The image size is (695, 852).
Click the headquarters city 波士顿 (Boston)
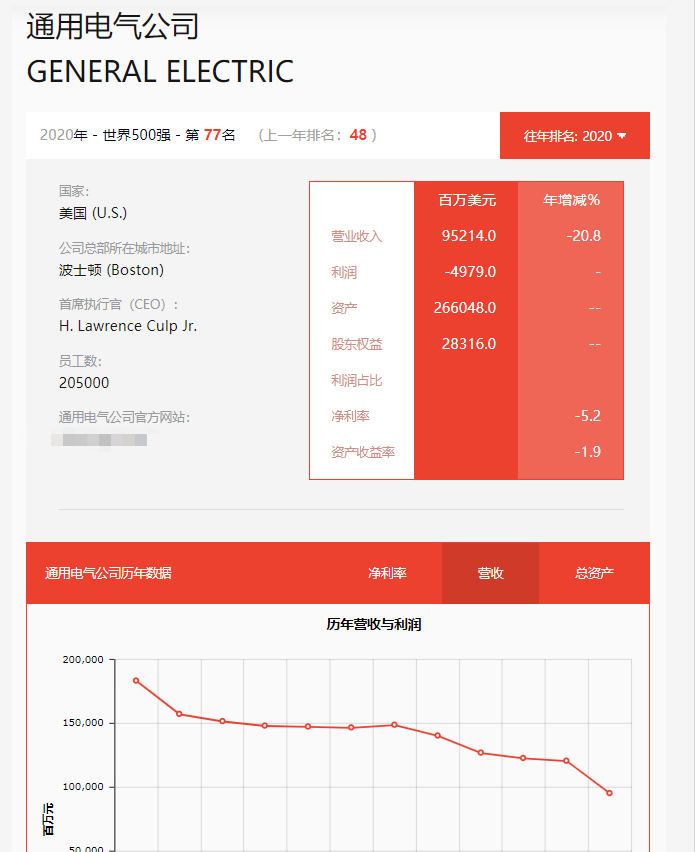(x=111, y=270)
